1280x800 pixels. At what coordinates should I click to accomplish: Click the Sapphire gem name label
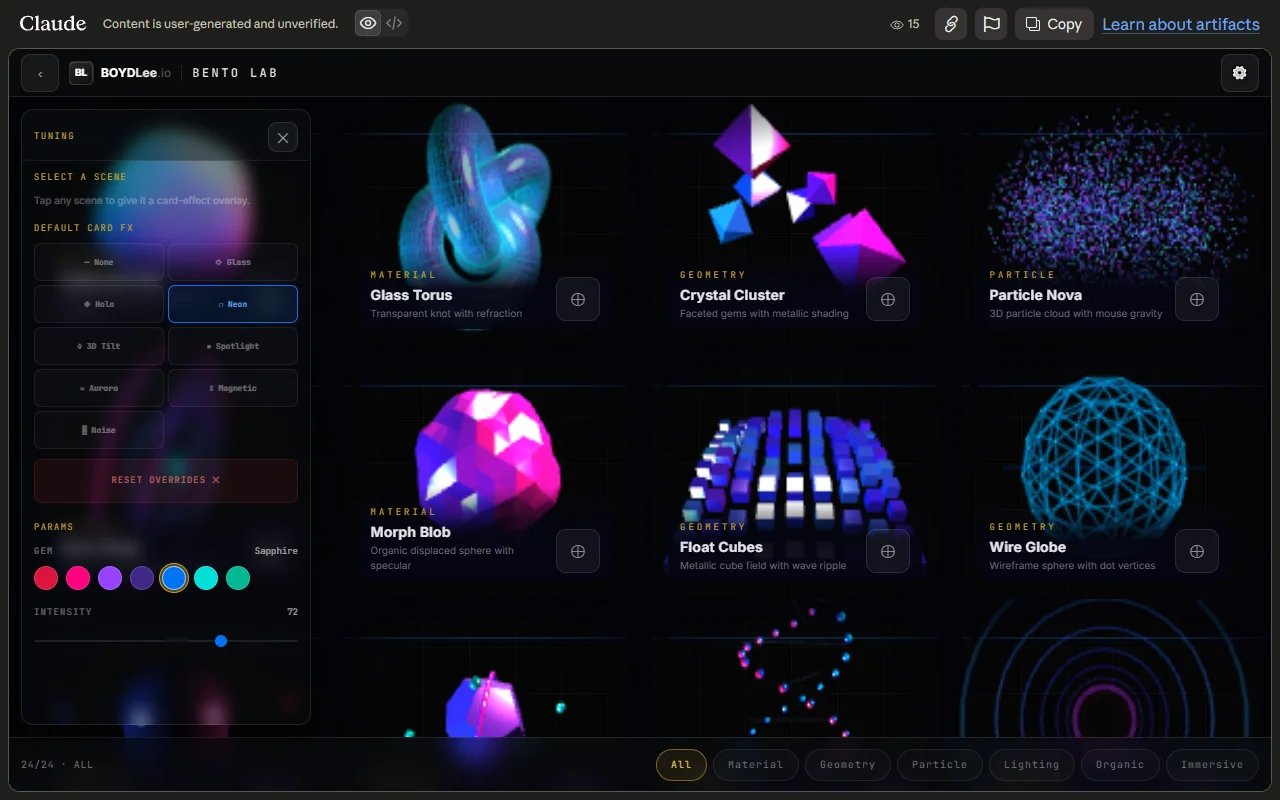pyautogui.click(x=276, y=551)
